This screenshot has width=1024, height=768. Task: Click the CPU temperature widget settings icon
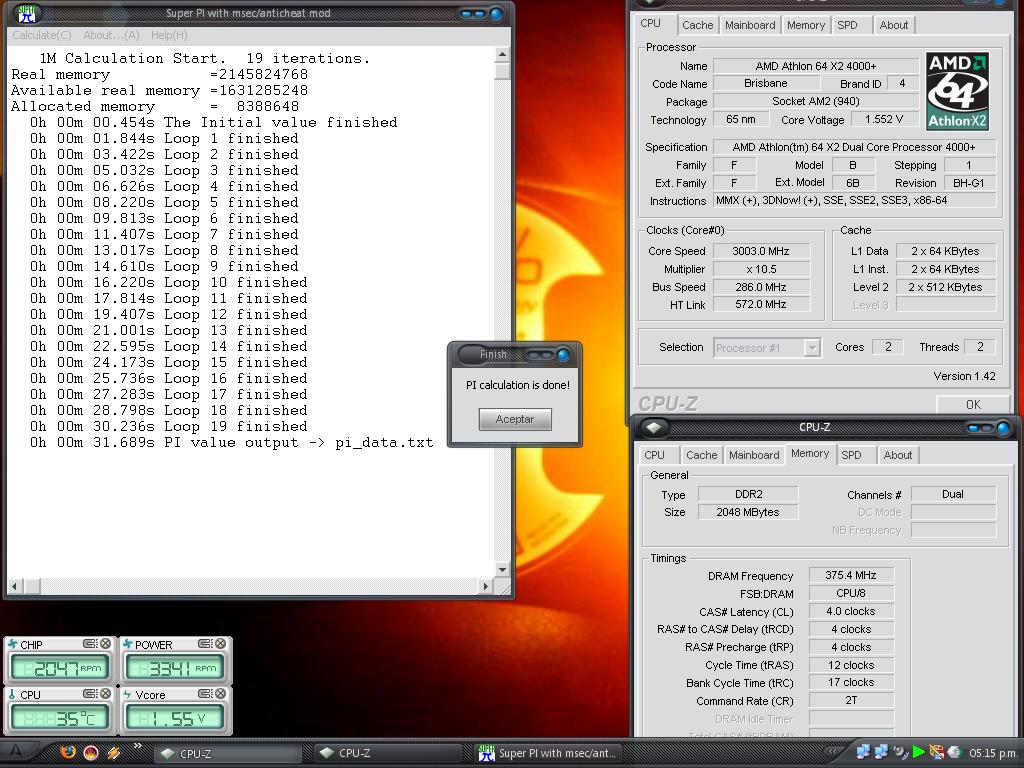89,694
